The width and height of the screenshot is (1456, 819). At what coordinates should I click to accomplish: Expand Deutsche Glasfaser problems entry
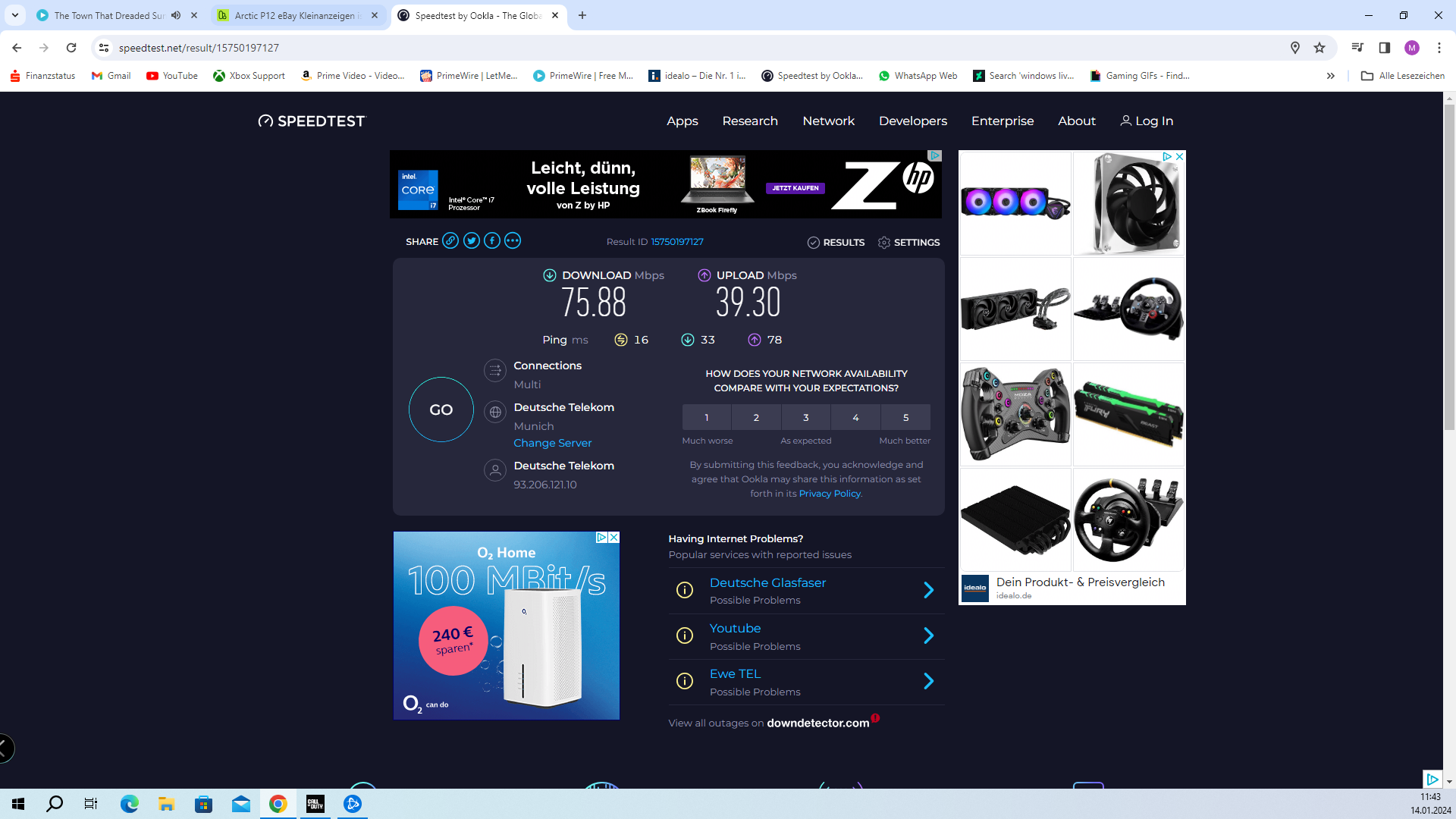tap(928, 591)
